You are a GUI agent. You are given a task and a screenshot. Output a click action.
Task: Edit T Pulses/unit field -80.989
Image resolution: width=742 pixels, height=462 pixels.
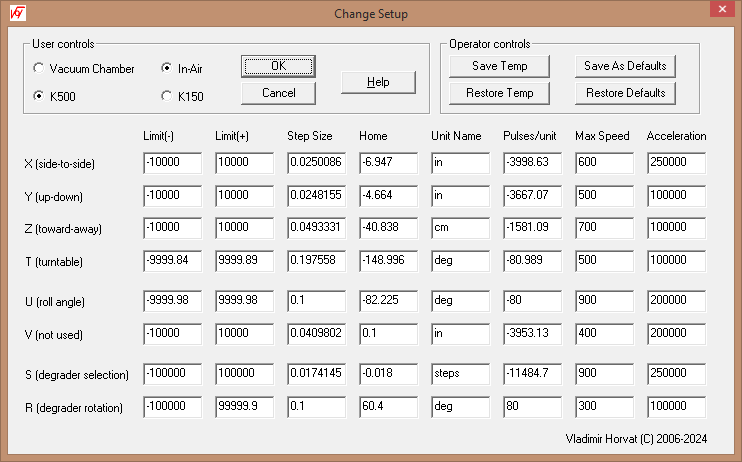532,261
